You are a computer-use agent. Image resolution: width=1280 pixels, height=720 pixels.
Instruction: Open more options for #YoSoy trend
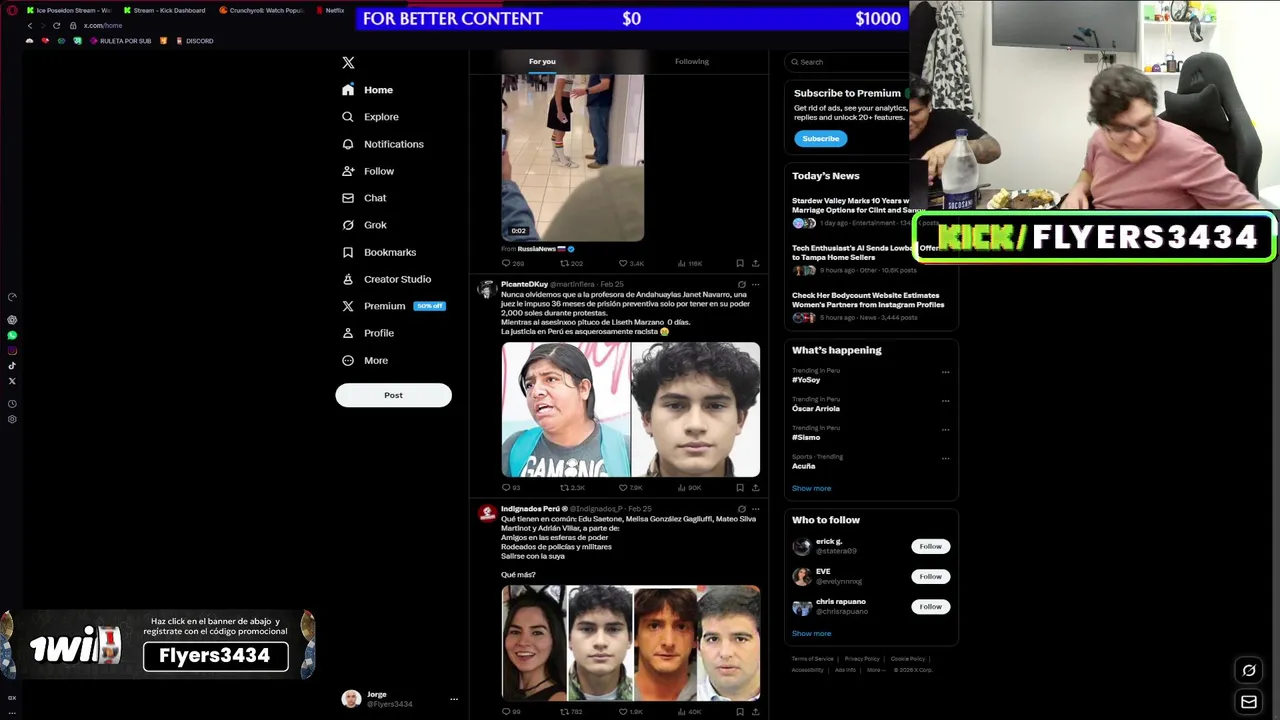point(945,372)
